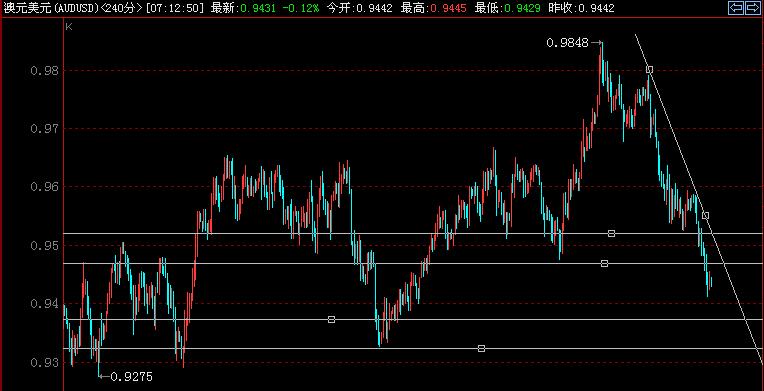Click the 0.95 price axis label

coord(44,245)
